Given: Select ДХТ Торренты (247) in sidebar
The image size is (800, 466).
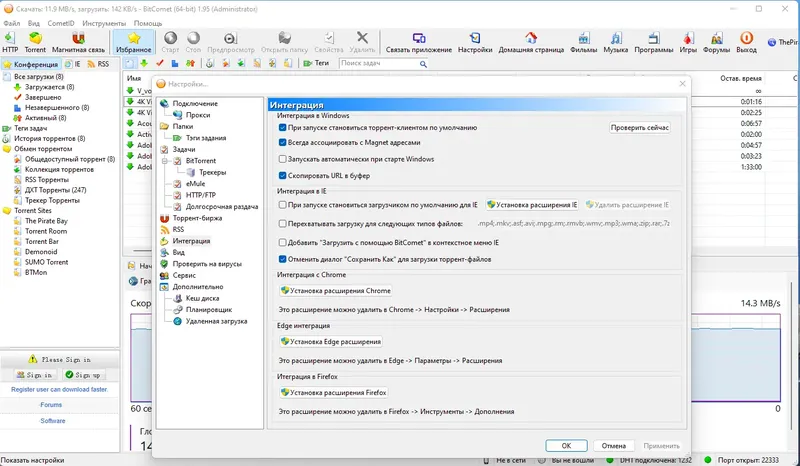Looking at the screenshot, I should (56, 190).
